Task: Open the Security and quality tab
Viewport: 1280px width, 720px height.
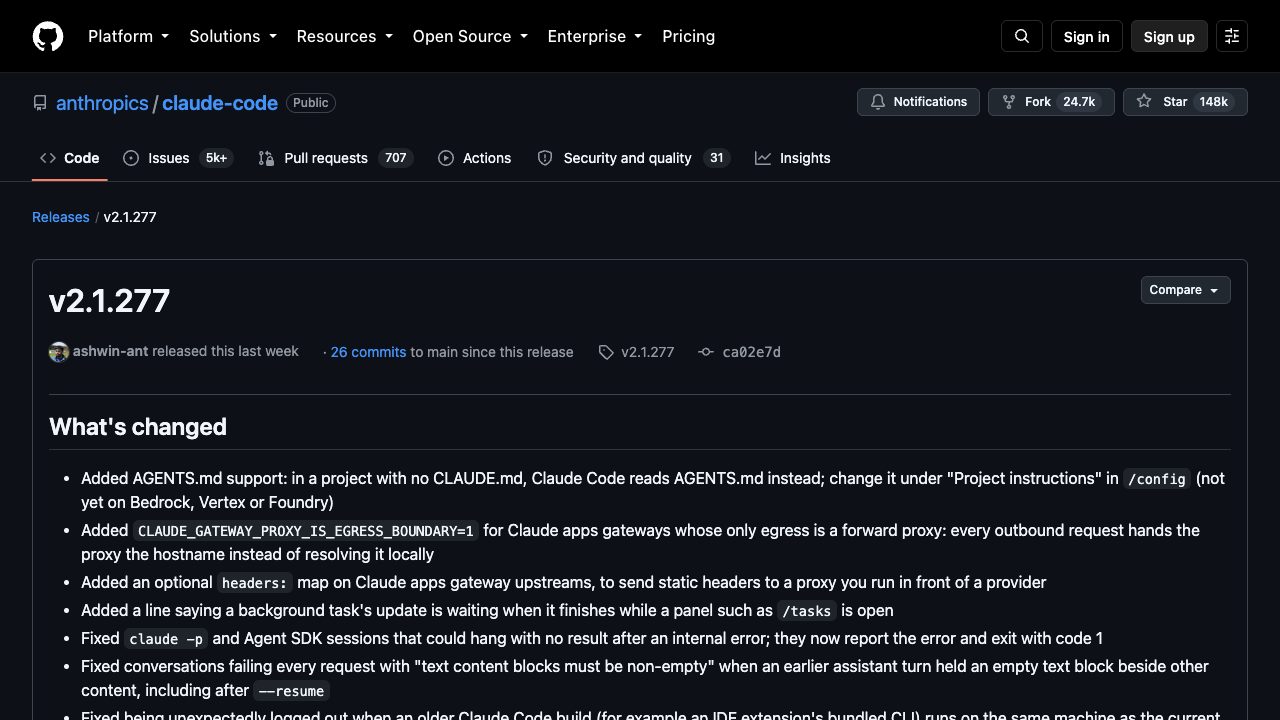Action: click(x=633, y=158)
